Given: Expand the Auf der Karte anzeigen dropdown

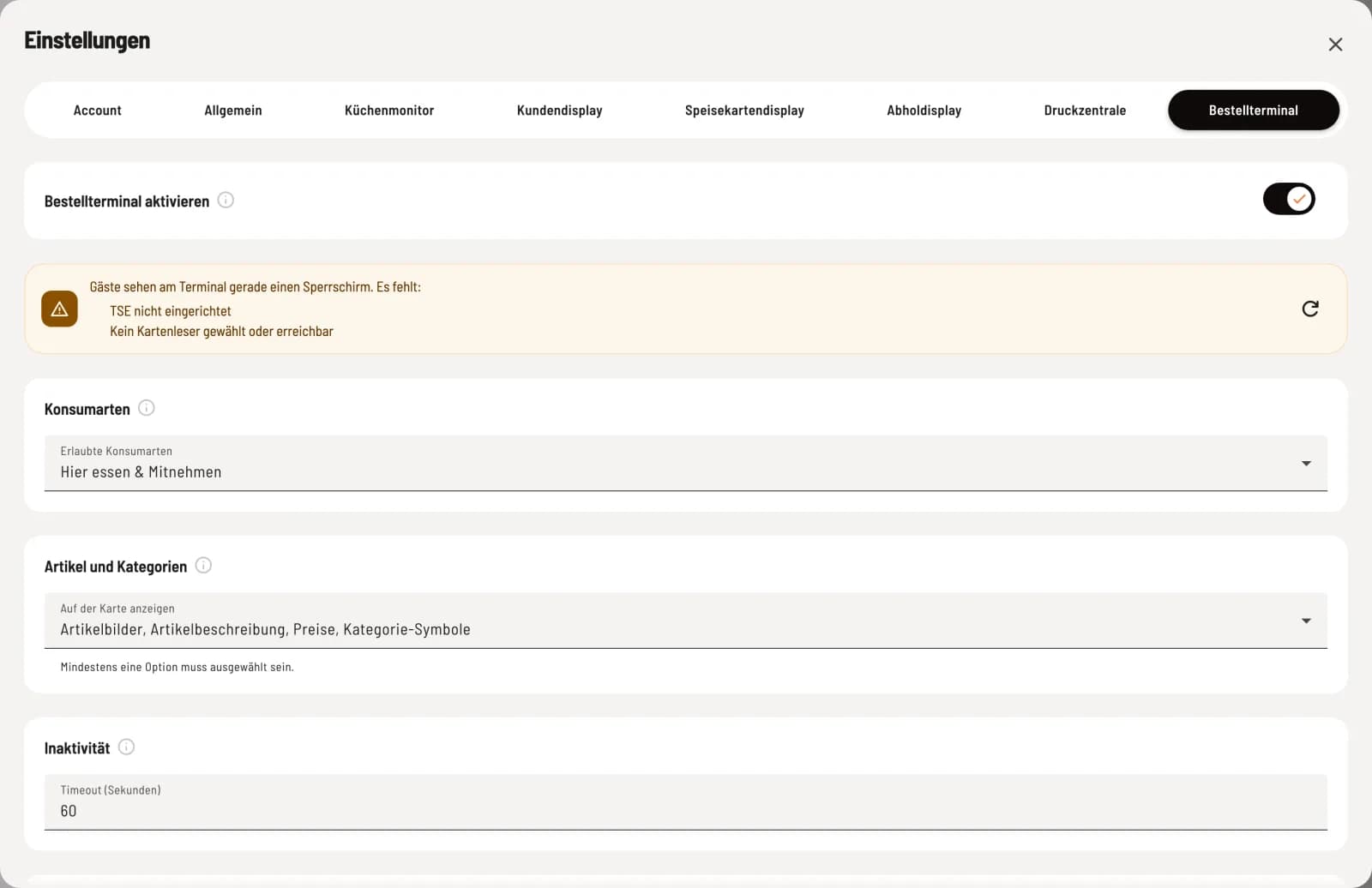Looking at the screenshot, I should tap(686, 621).
